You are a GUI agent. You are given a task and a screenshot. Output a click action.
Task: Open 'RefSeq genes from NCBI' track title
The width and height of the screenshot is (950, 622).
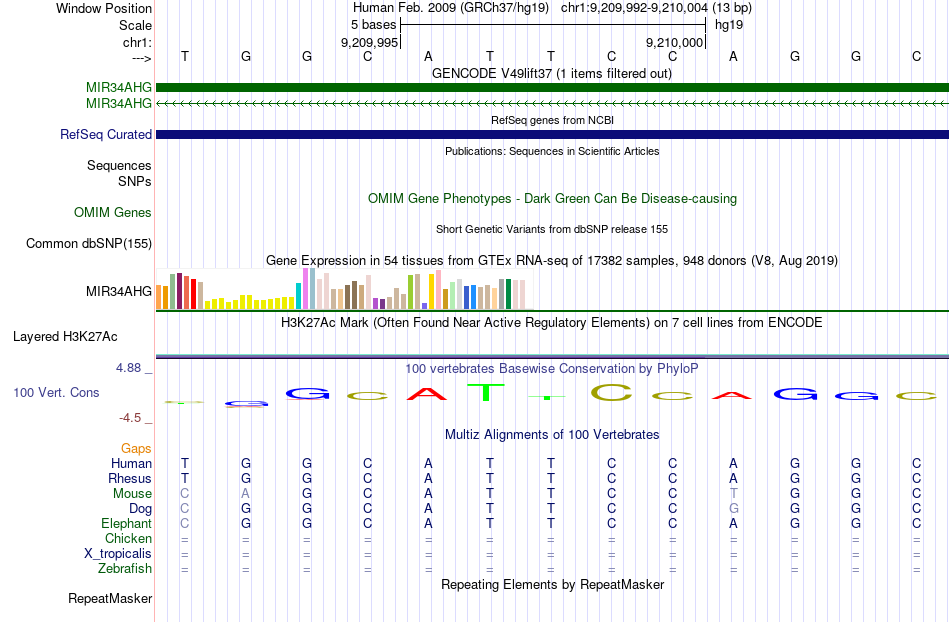pos(552,121)
